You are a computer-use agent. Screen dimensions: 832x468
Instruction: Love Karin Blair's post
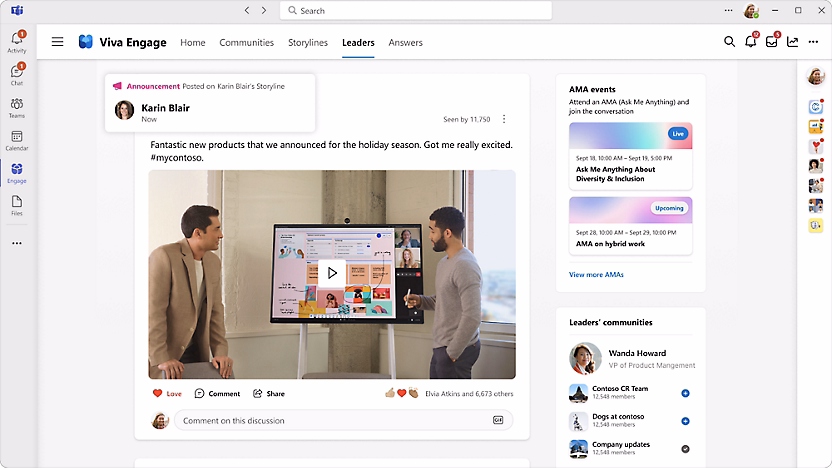point(167,394)
